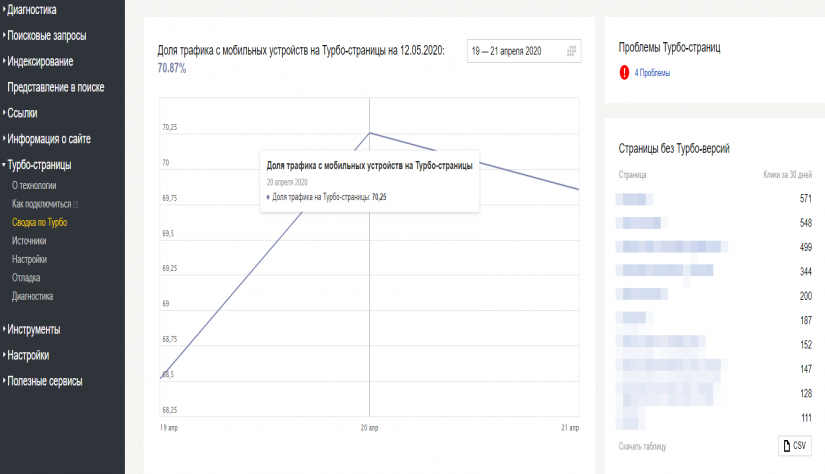Image resolution: width=825 pixels, height=474 pixels.
Task: Click the file icon on the CSV button
Action: coord(787,445)
